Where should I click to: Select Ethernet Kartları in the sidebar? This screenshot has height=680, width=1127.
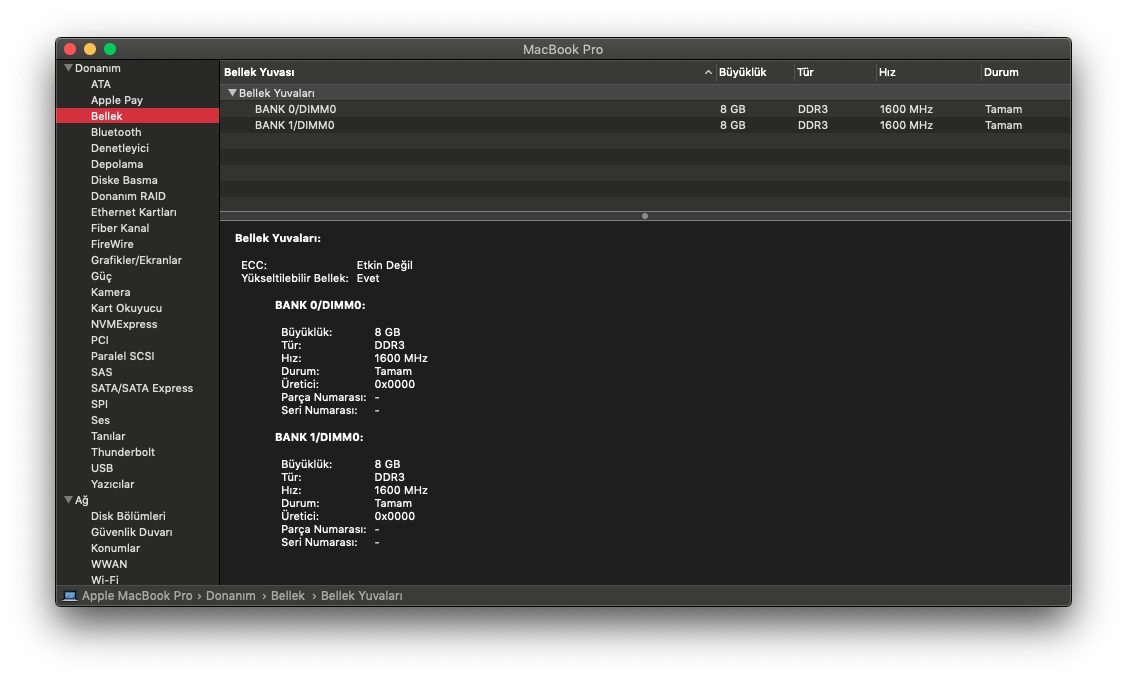point(133,212)
